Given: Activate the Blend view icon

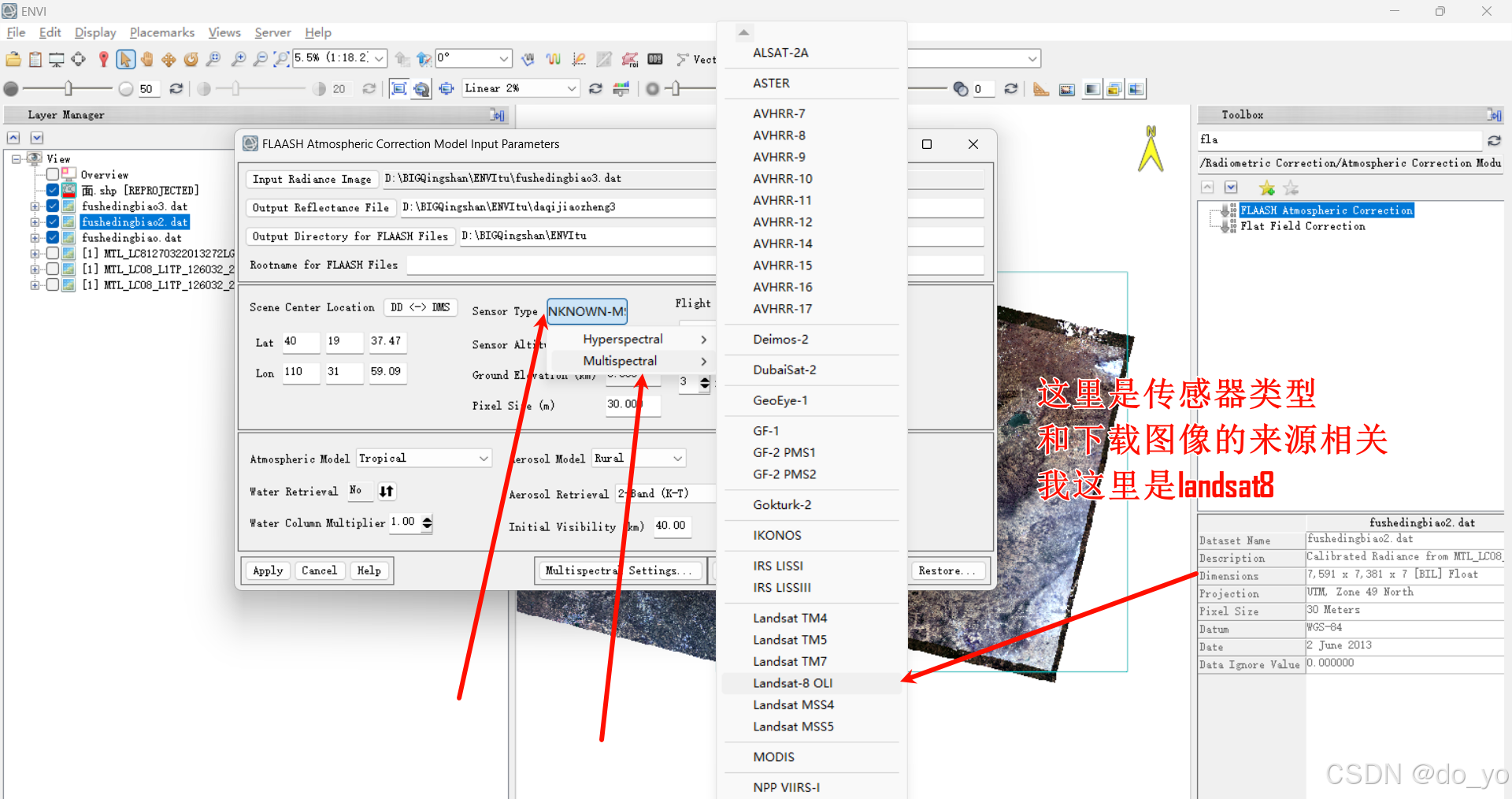Looking at the screenshot, I should 1091,88.
